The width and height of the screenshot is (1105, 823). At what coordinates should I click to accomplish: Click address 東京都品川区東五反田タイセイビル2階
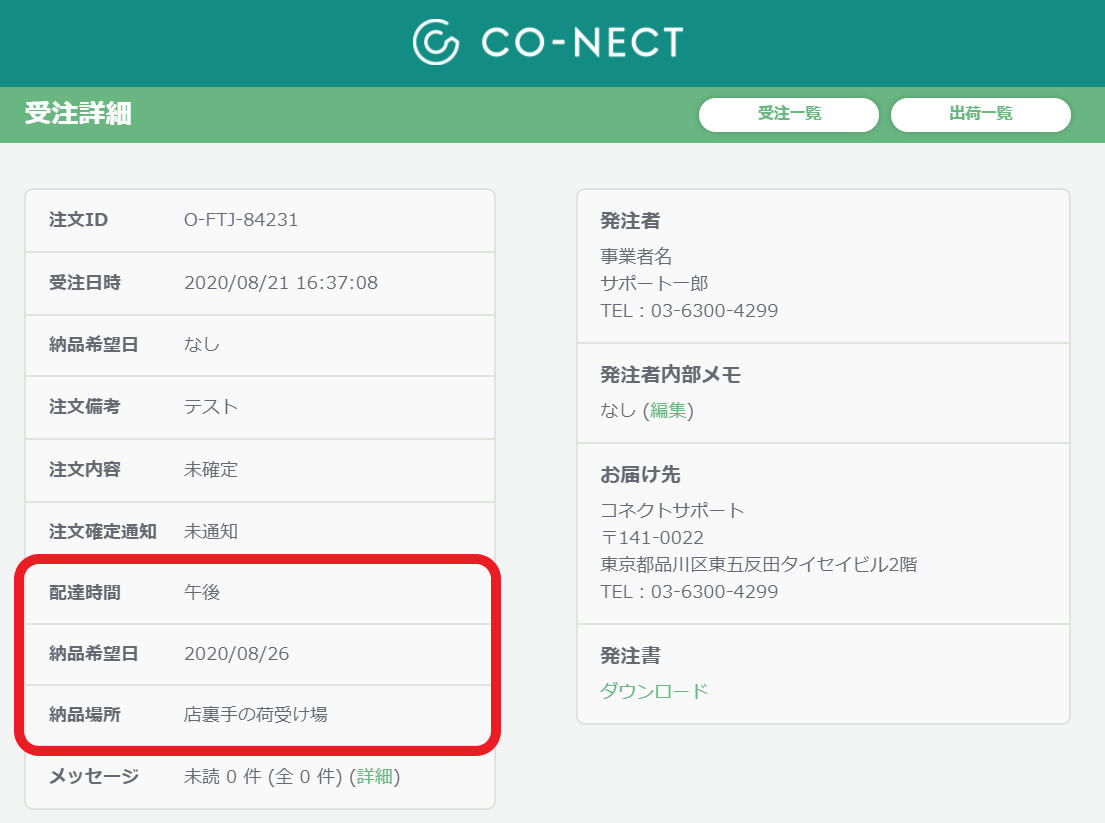[758, 564]
